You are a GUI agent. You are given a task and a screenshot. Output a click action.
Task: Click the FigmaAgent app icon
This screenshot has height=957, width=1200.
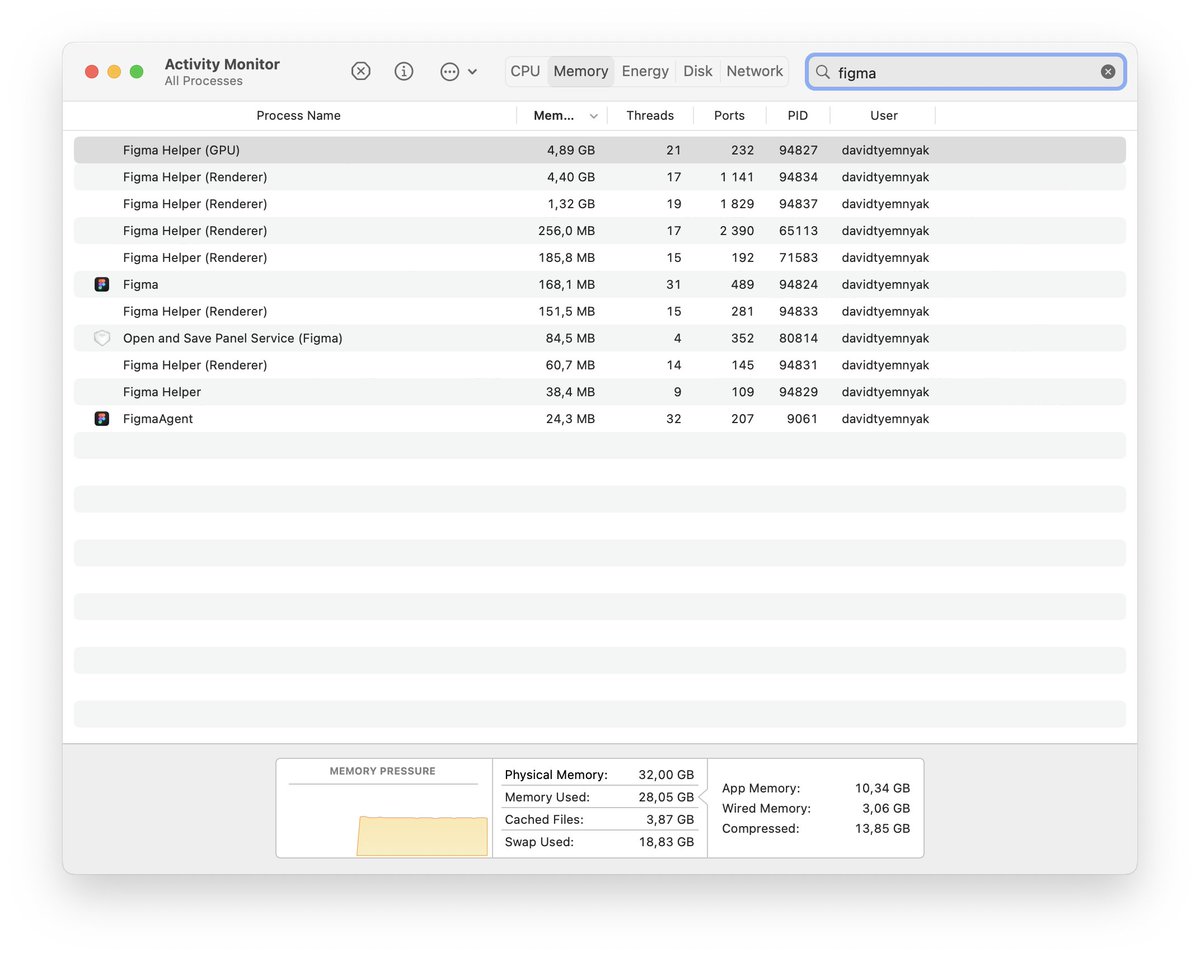pyautogui.click(x=102, y=419)
